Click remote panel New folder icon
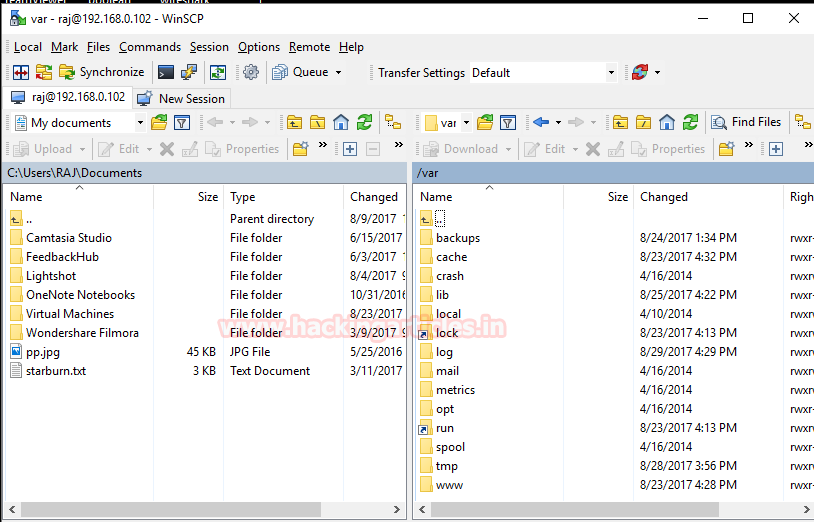Screen dimensions: 814x522 (726, 149)
